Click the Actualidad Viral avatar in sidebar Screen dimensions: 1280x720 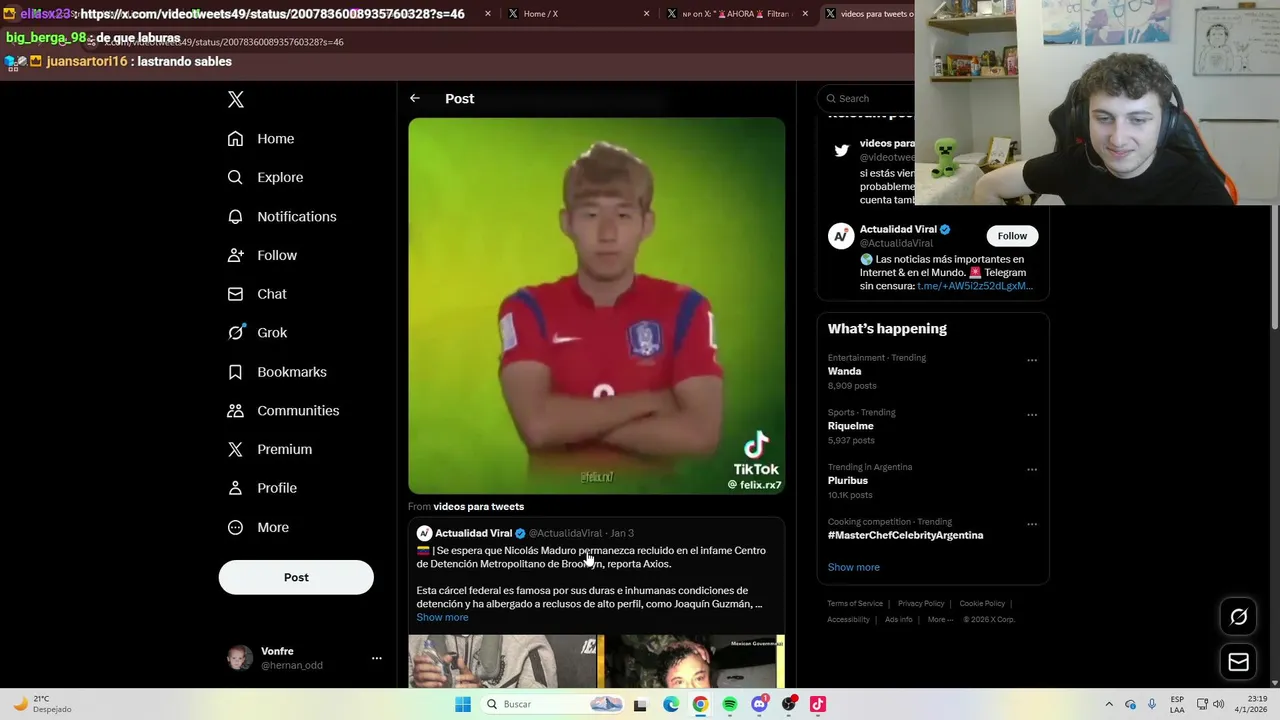click(x=841, y=236)
